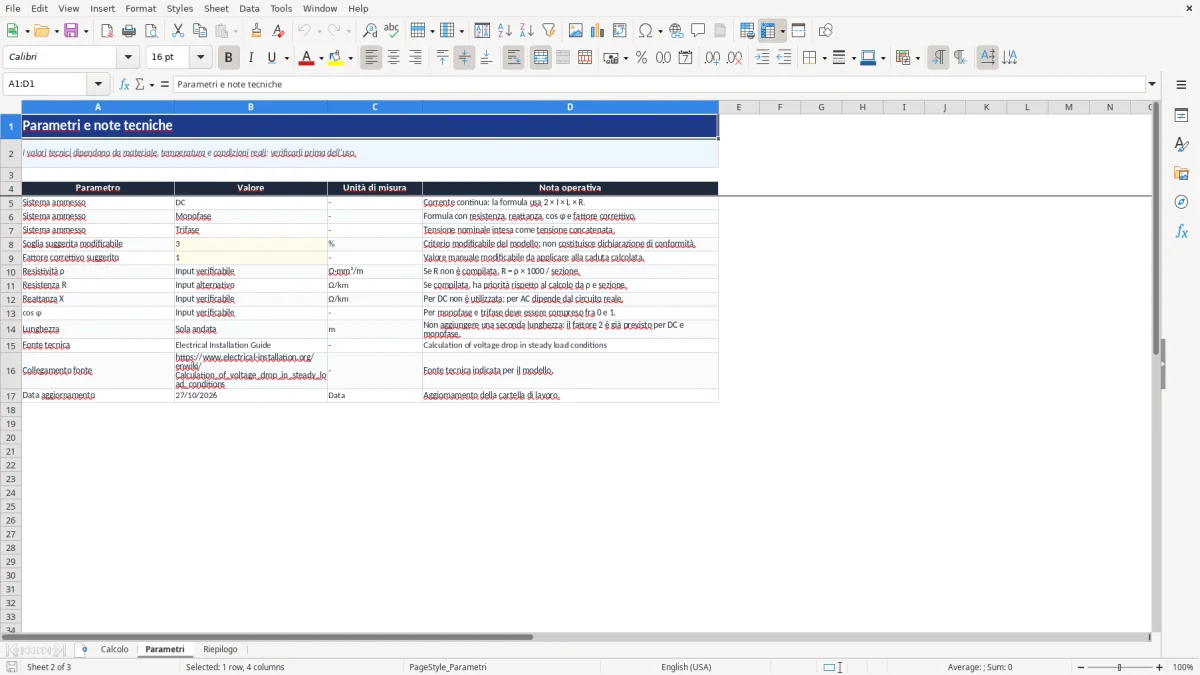Click the English (USA) language status

pyautogui.click(x=686, y=667)
